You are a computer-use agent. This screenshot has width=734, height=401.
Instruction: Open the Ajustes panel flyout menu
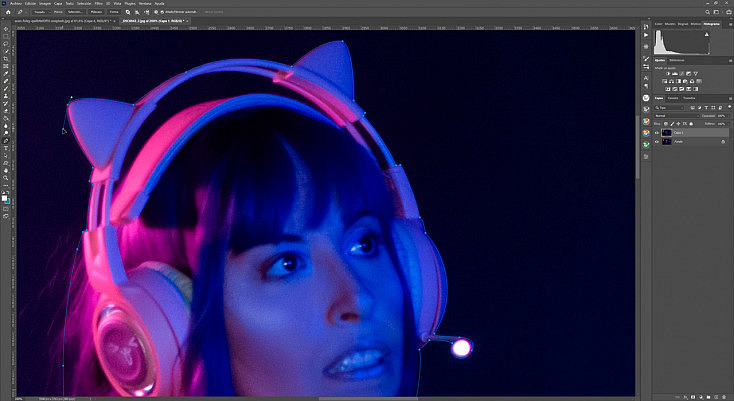(730, 60)
